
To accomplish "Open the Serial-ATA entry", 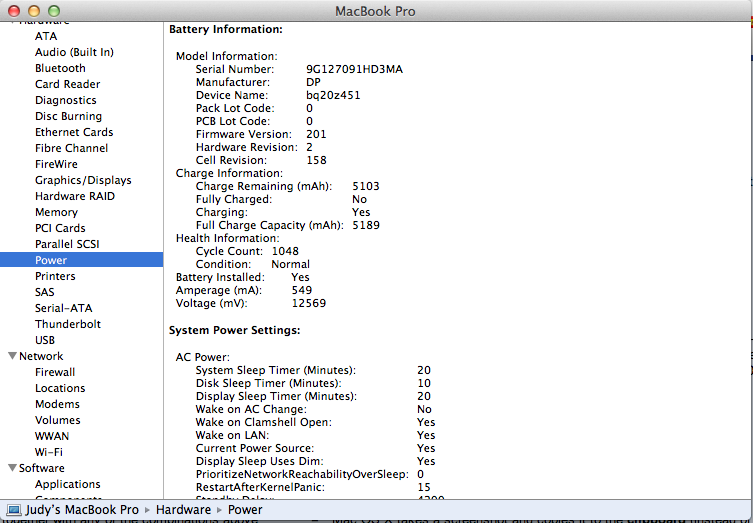I will [63, 308].
